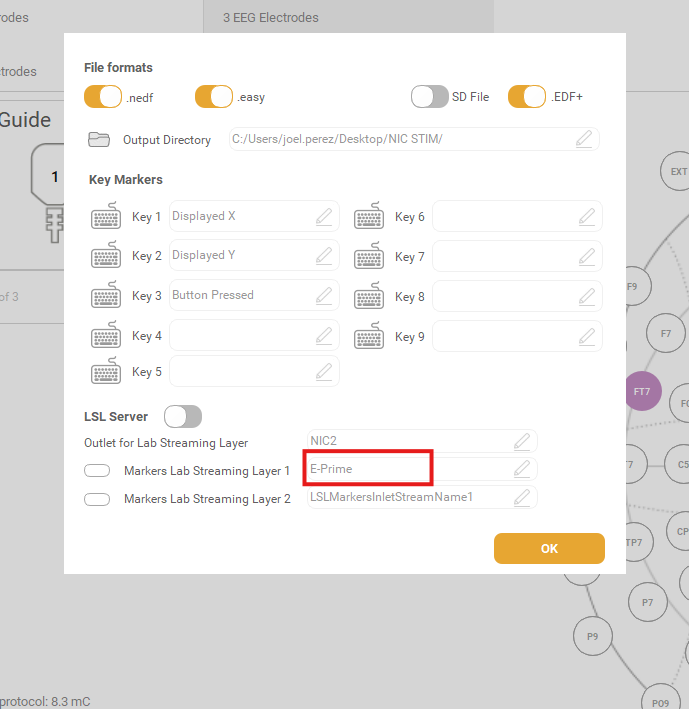689x709 pixels.
Task: Toggle the .EDF+ file format switch
Action: (x=527, y=96)
